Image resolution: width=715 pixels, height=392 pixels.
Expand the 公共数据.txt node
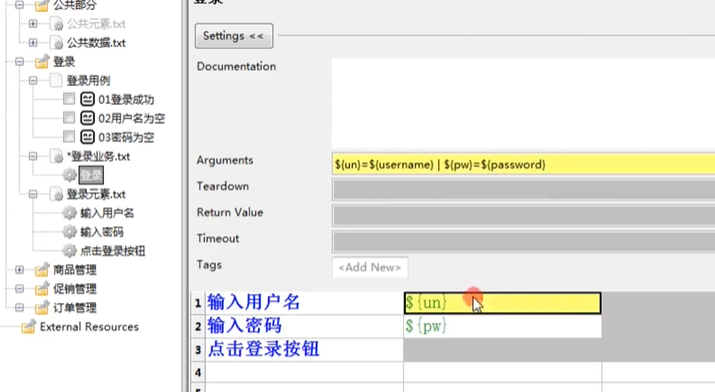[x=33, y=43]
